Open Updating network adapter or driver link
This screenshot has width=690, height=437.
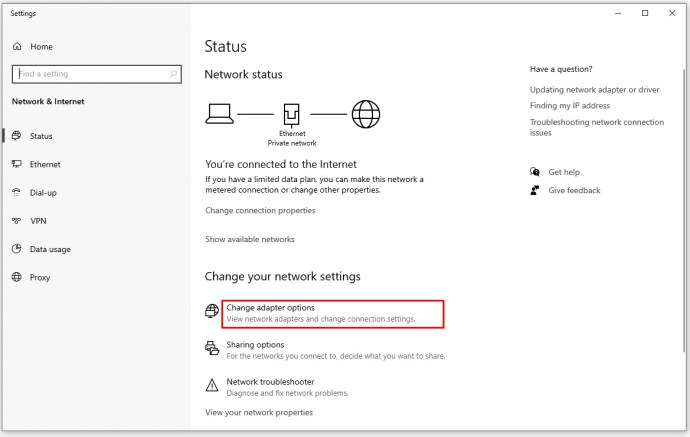[594, 90]
